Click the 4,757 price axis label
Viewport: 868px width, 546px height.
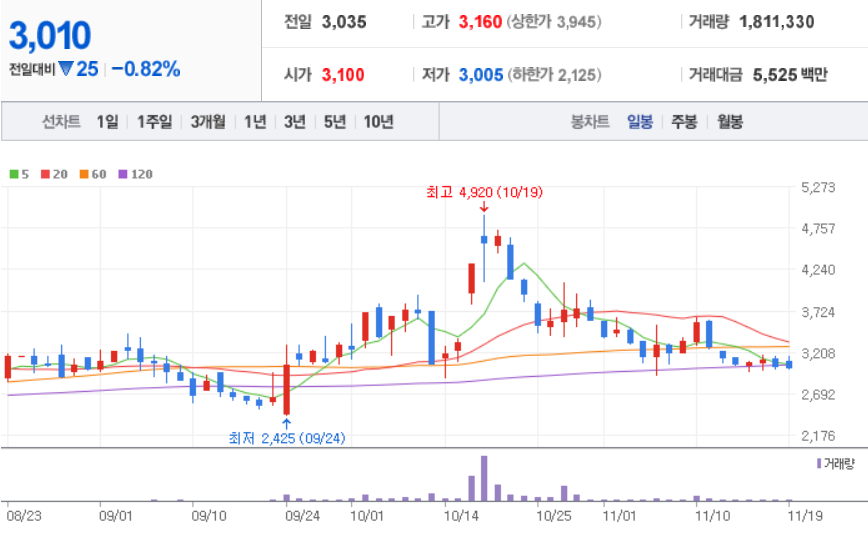point(818,229)
